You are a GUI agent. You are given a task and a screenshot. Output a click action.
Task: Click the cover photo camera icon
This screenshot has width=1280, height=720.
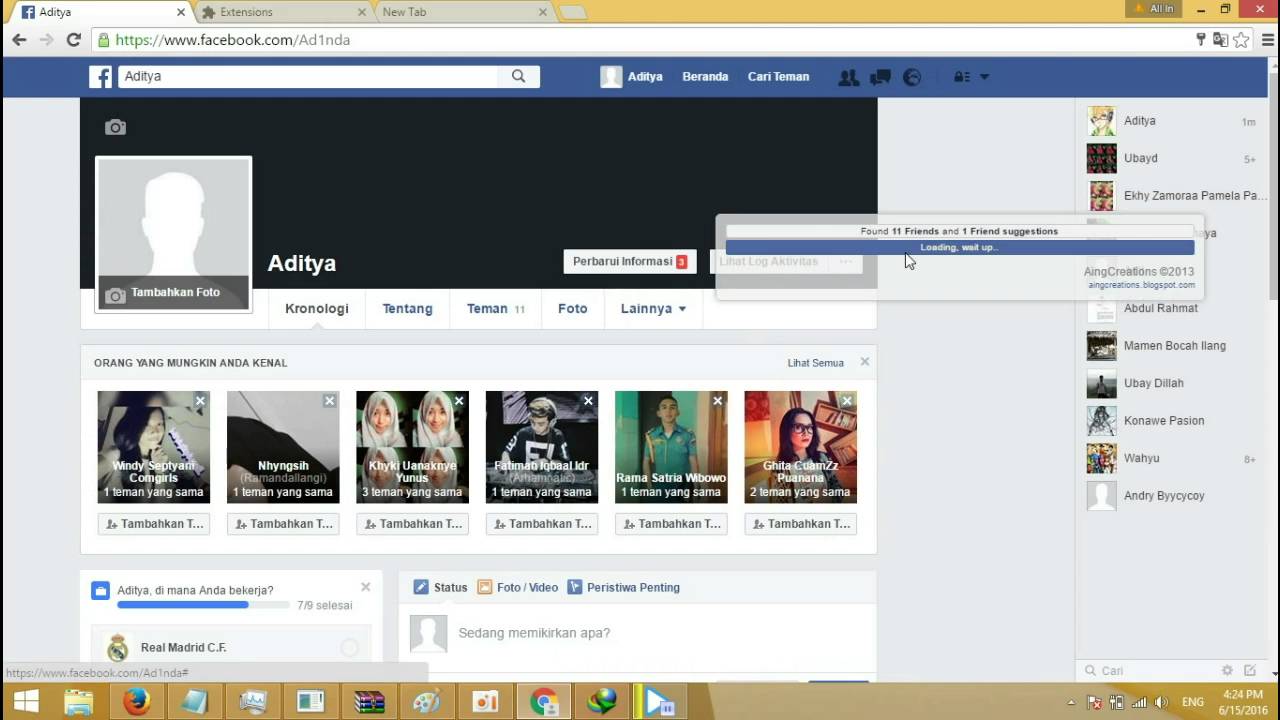pyautogui.click(x=116, y=127)
